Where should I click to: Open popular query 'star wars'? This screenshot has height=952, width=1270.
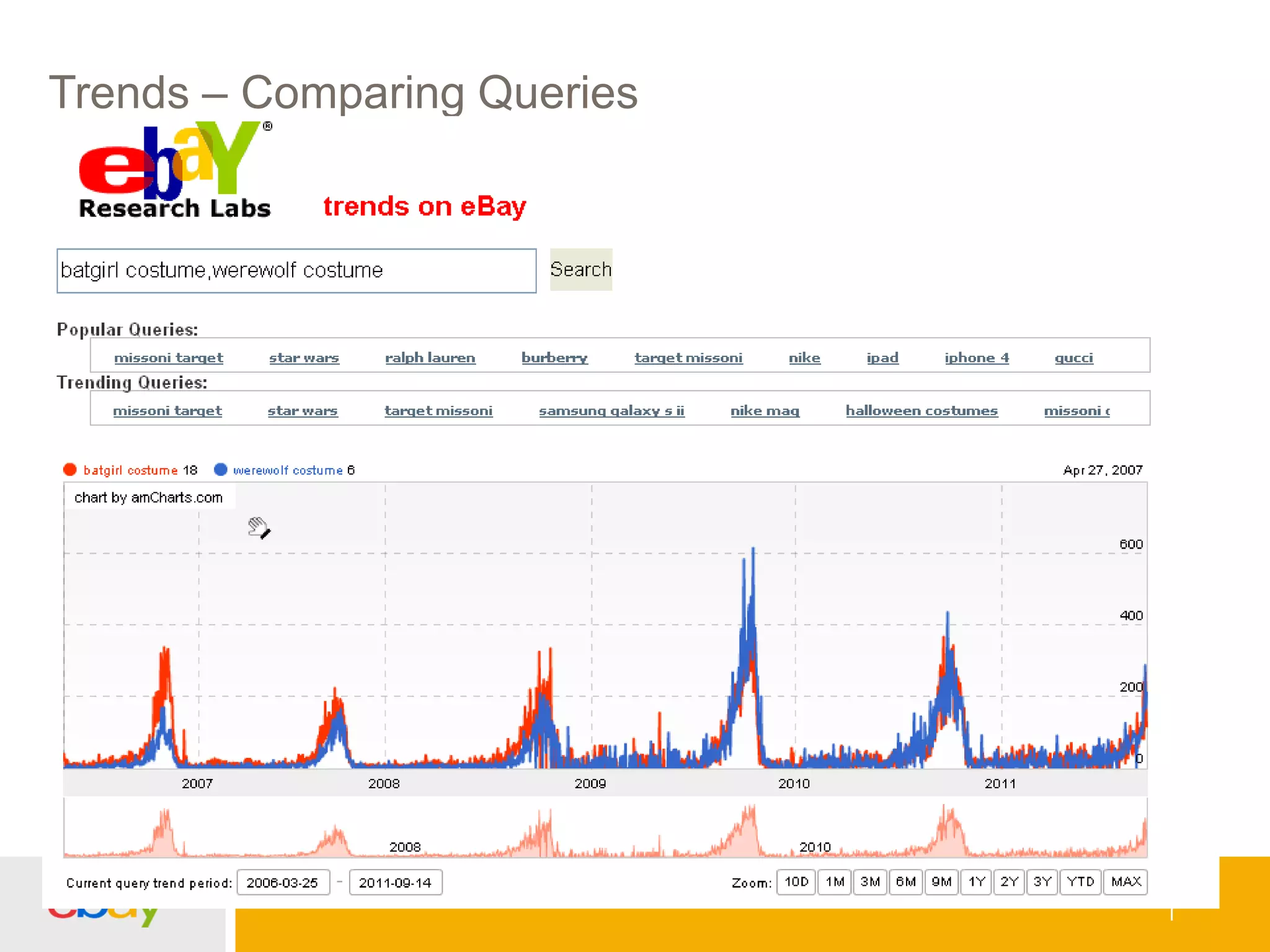(304, 358)
